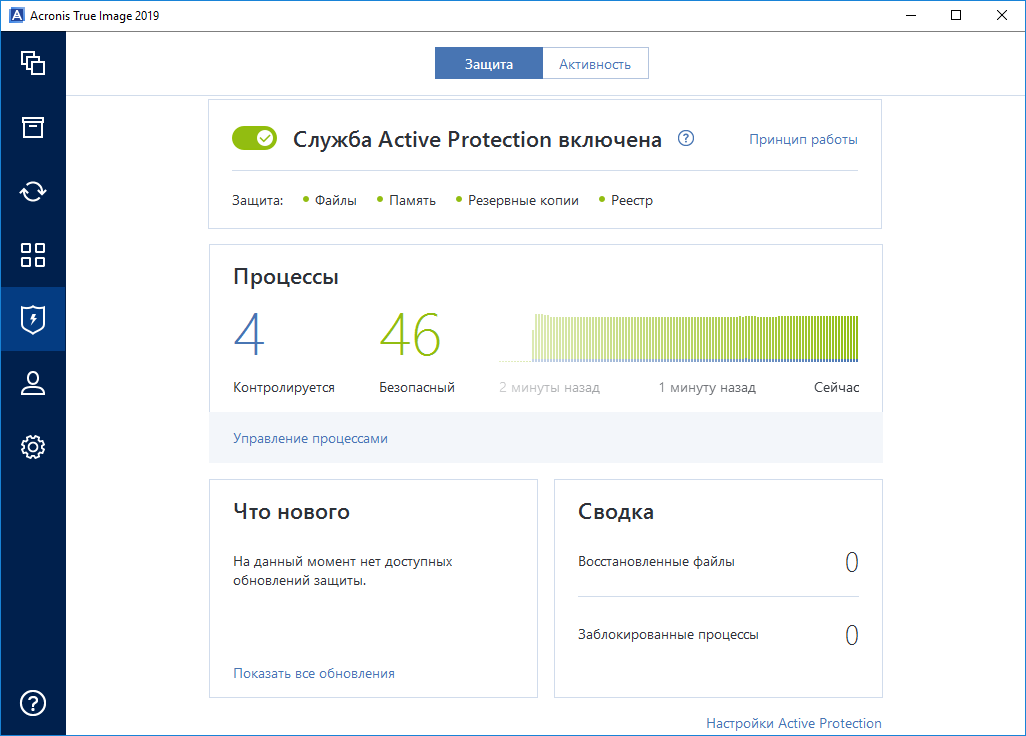Click Показать все обновления link
This screenshot has height=736, width=1026.
pyautogui.click(x=314, y=673)
